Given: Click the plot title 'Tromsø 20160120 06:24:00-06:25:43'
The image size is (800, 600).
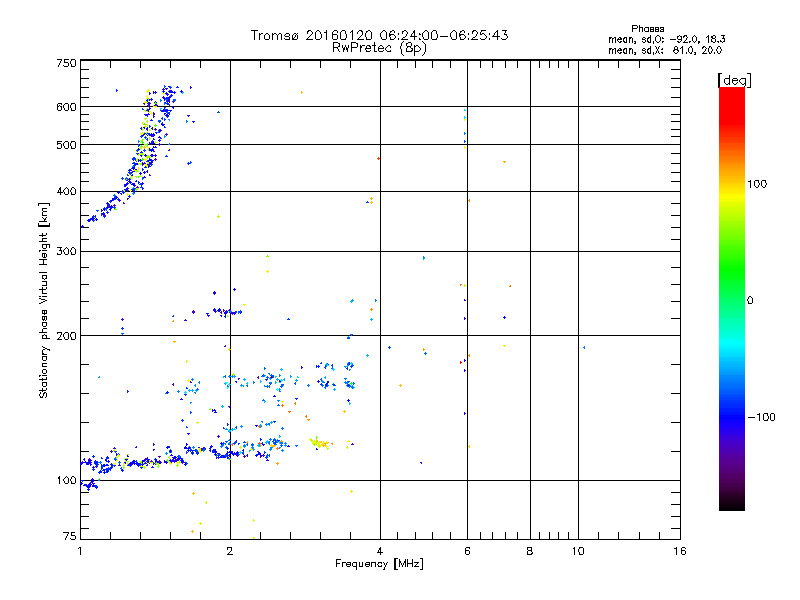Looking at the screenshot, I should 379,35.
